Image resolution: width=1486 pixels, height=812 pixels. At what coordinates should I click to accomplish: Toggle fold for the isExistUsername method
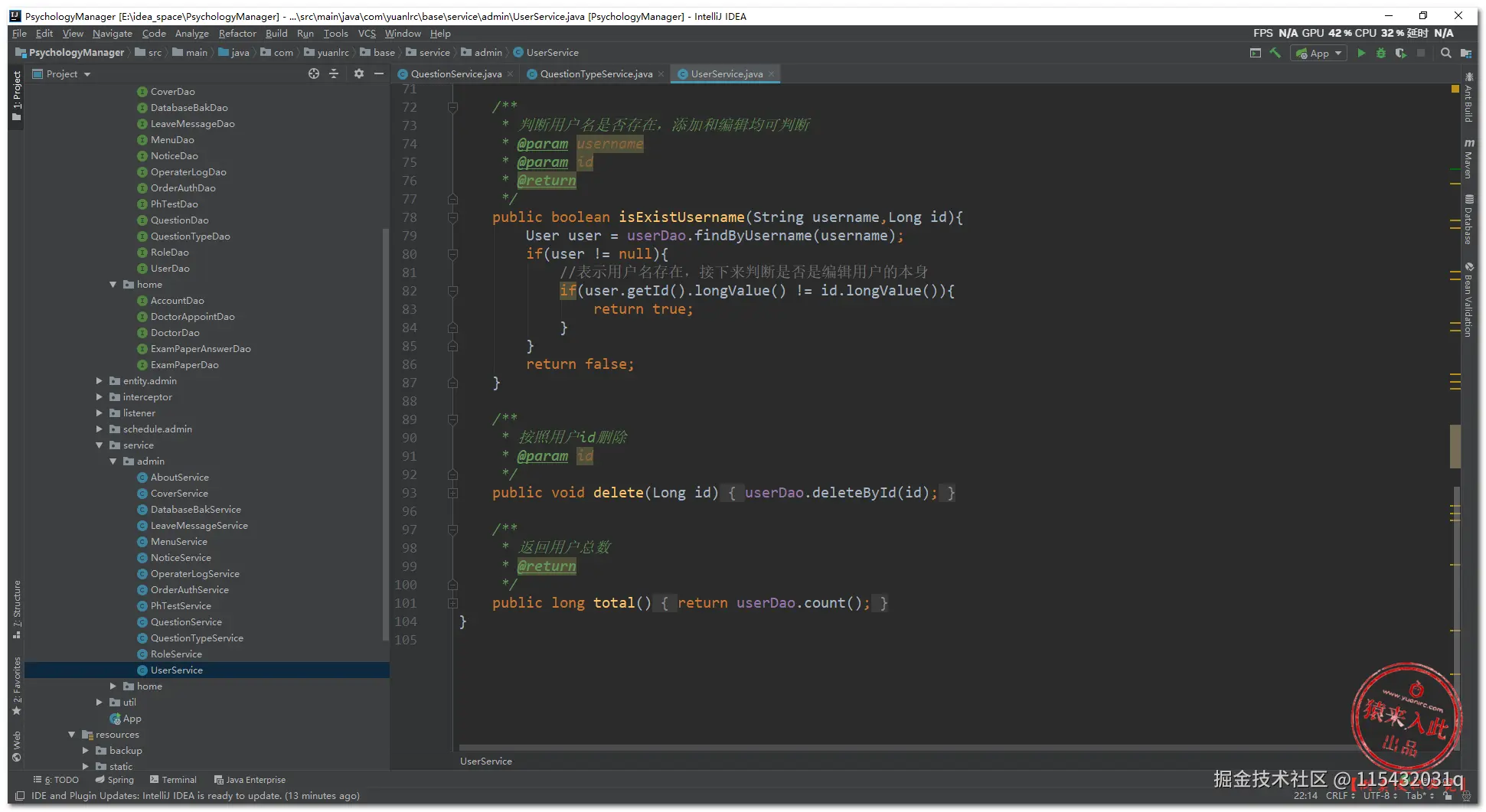pos(452,218)
